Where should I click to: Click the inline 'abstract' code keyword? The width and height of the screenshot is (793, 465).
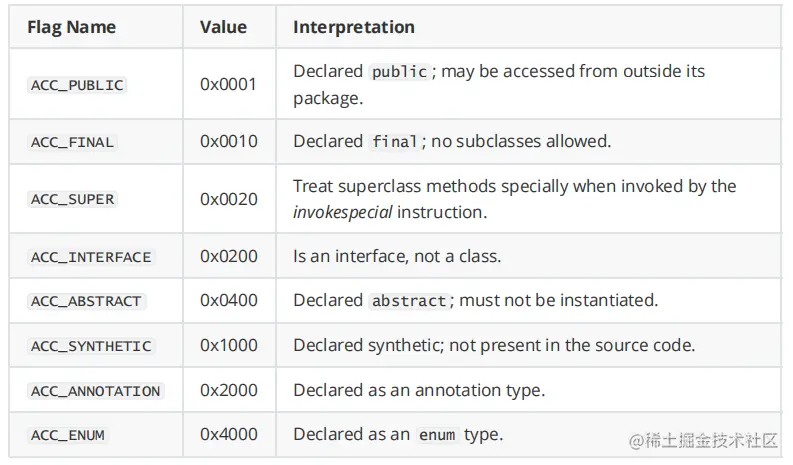pos(408,301)
